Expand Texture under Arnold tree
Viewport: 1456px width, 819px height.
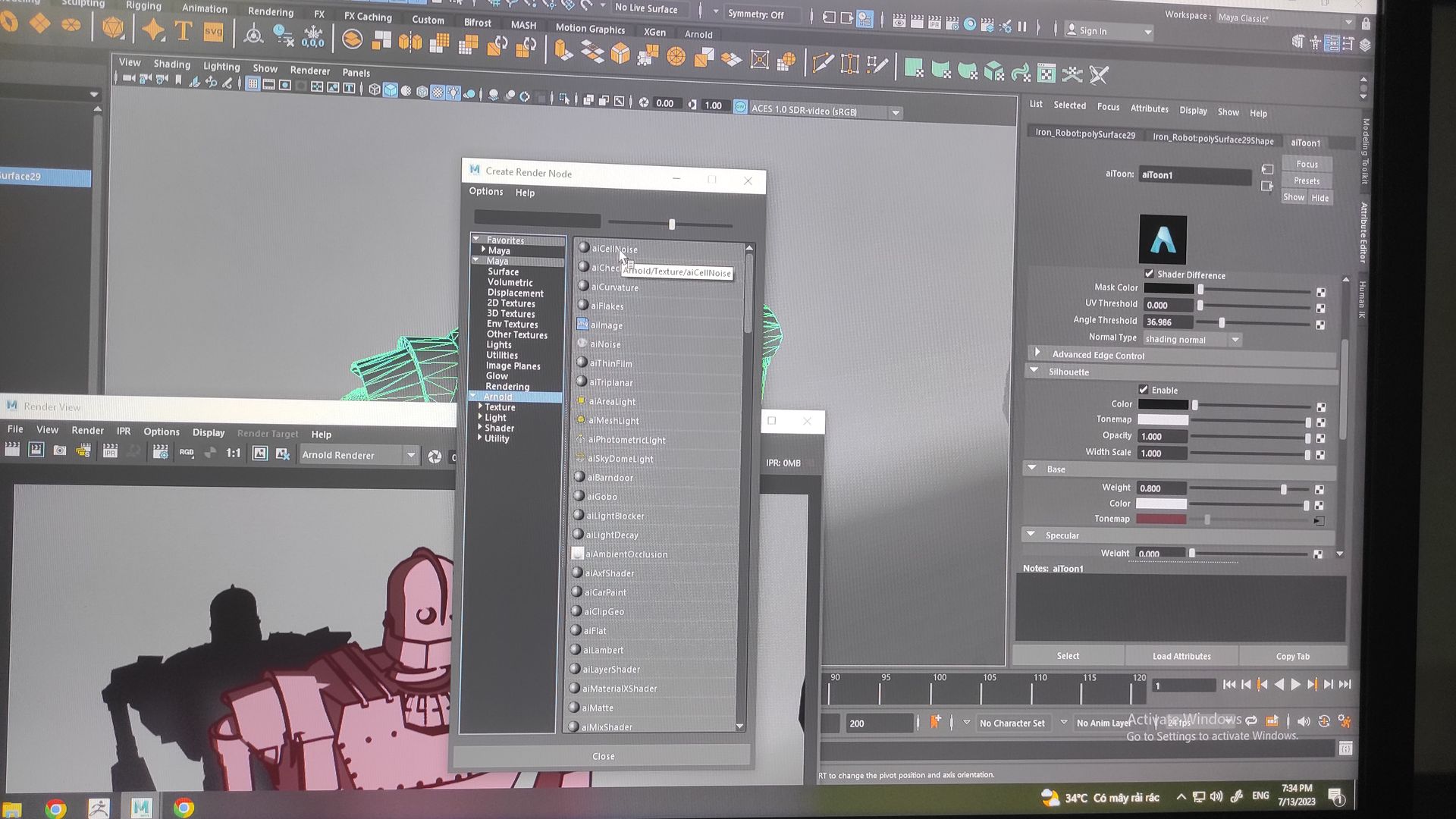481,406
